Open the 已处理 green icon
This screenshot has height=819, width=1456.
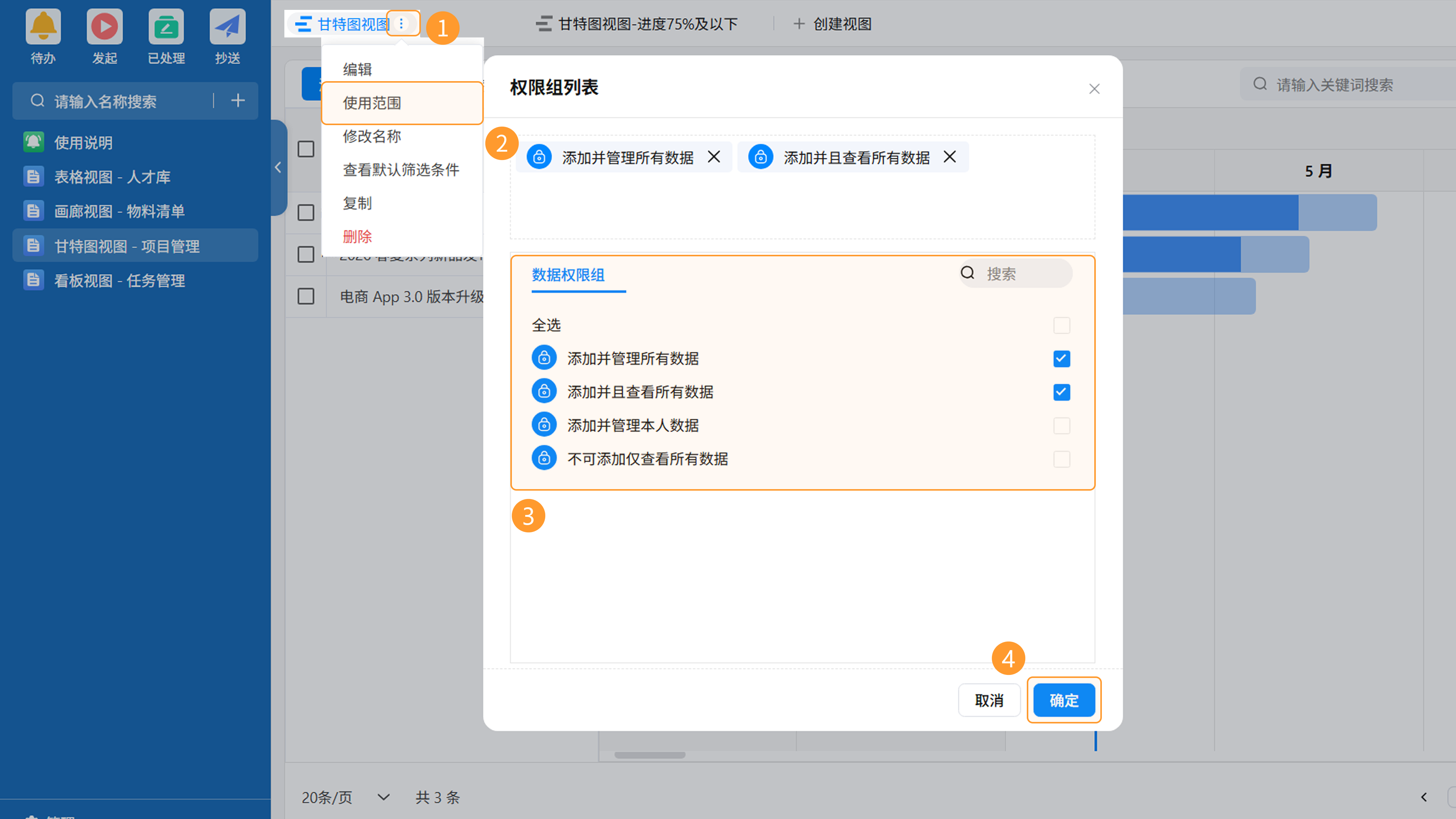point(166,27)
